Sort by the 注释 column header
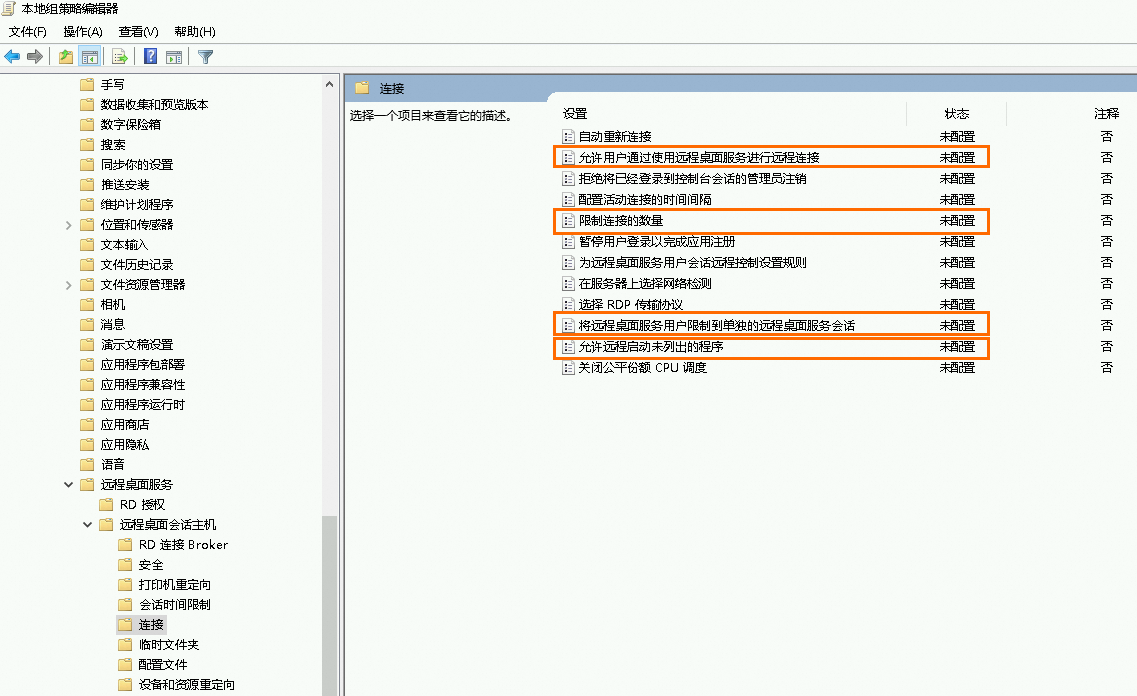Image resolution: width=1137 pixels, height=696 pixels. click(x=1107, y=114)
